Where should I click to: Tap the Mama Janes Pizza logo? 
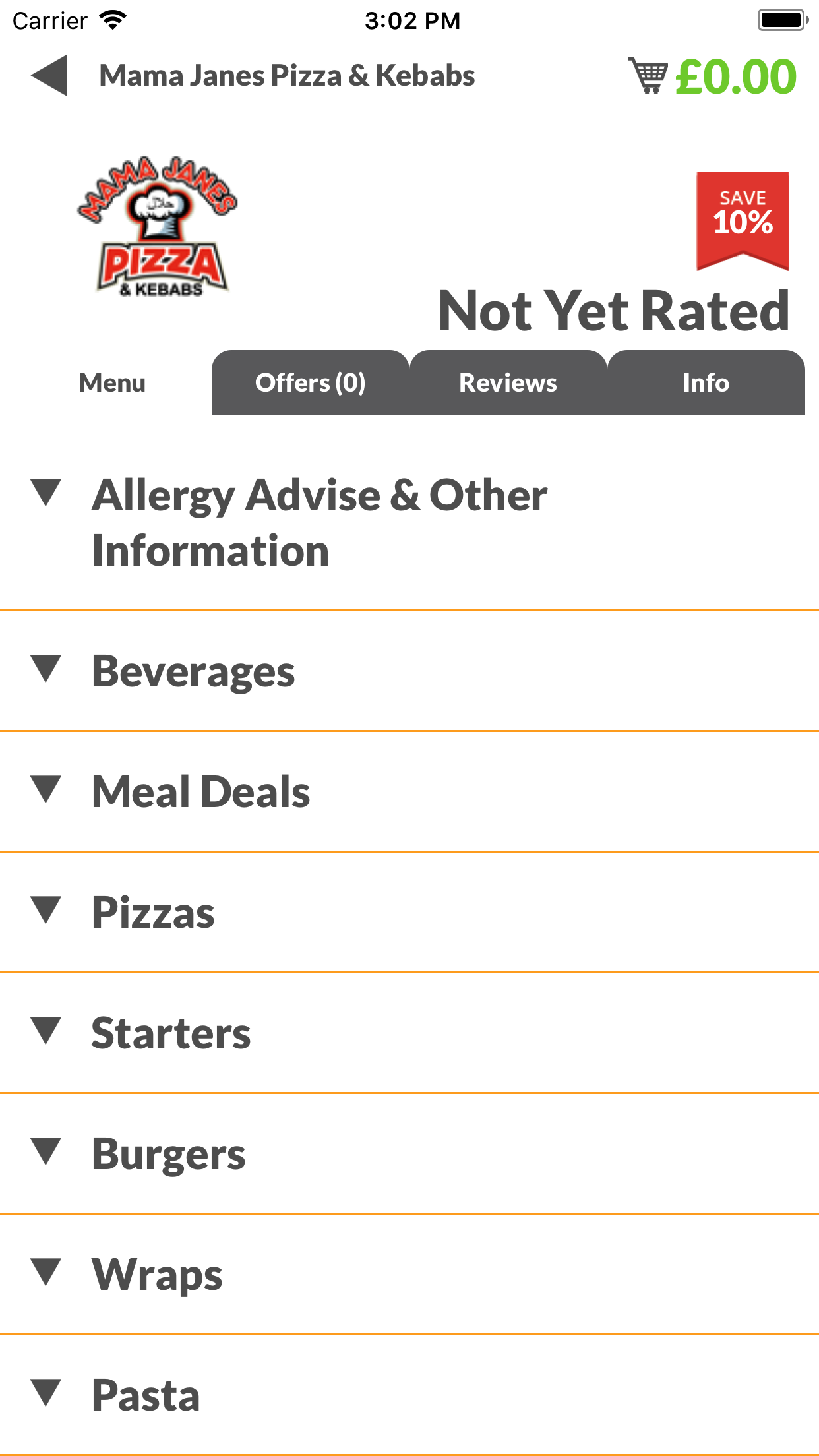[x=158, y=226]
